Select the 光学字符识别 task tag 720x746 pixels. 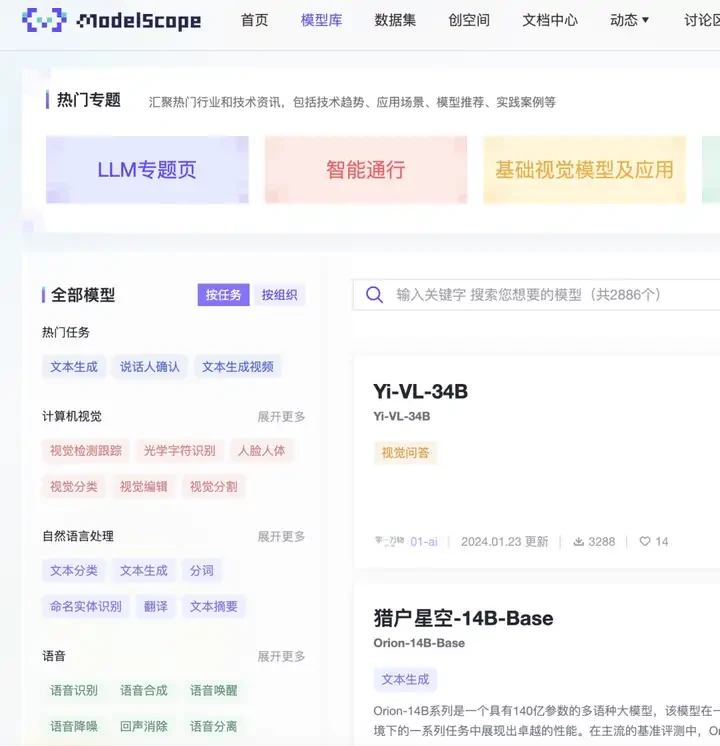179,451
